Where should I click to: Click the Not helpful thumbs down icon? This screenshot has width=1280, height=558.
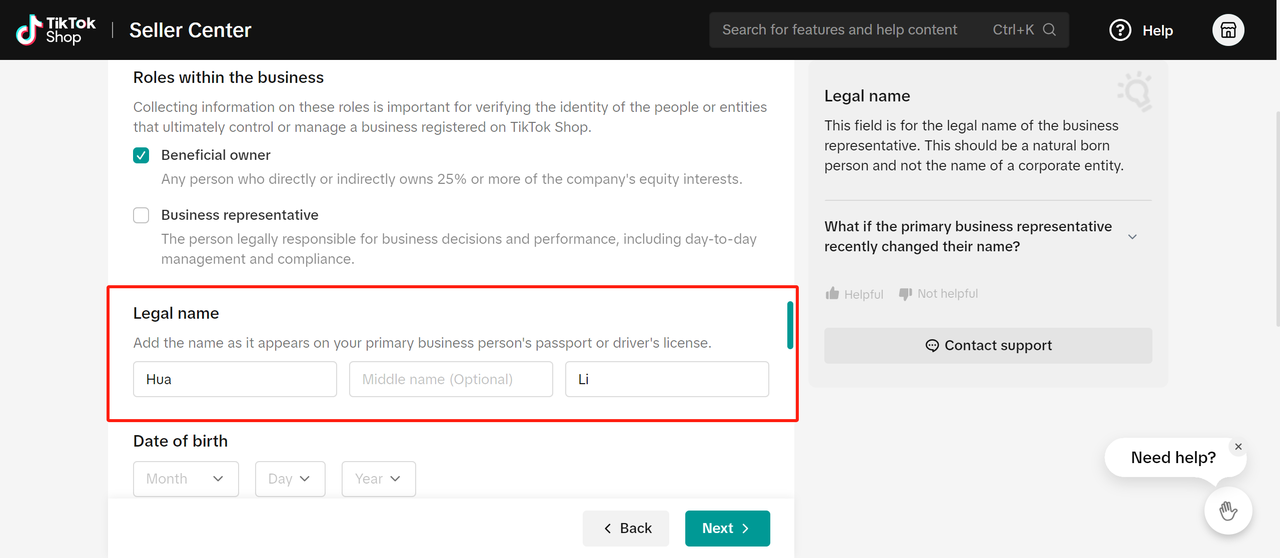(x=905, y=294)
